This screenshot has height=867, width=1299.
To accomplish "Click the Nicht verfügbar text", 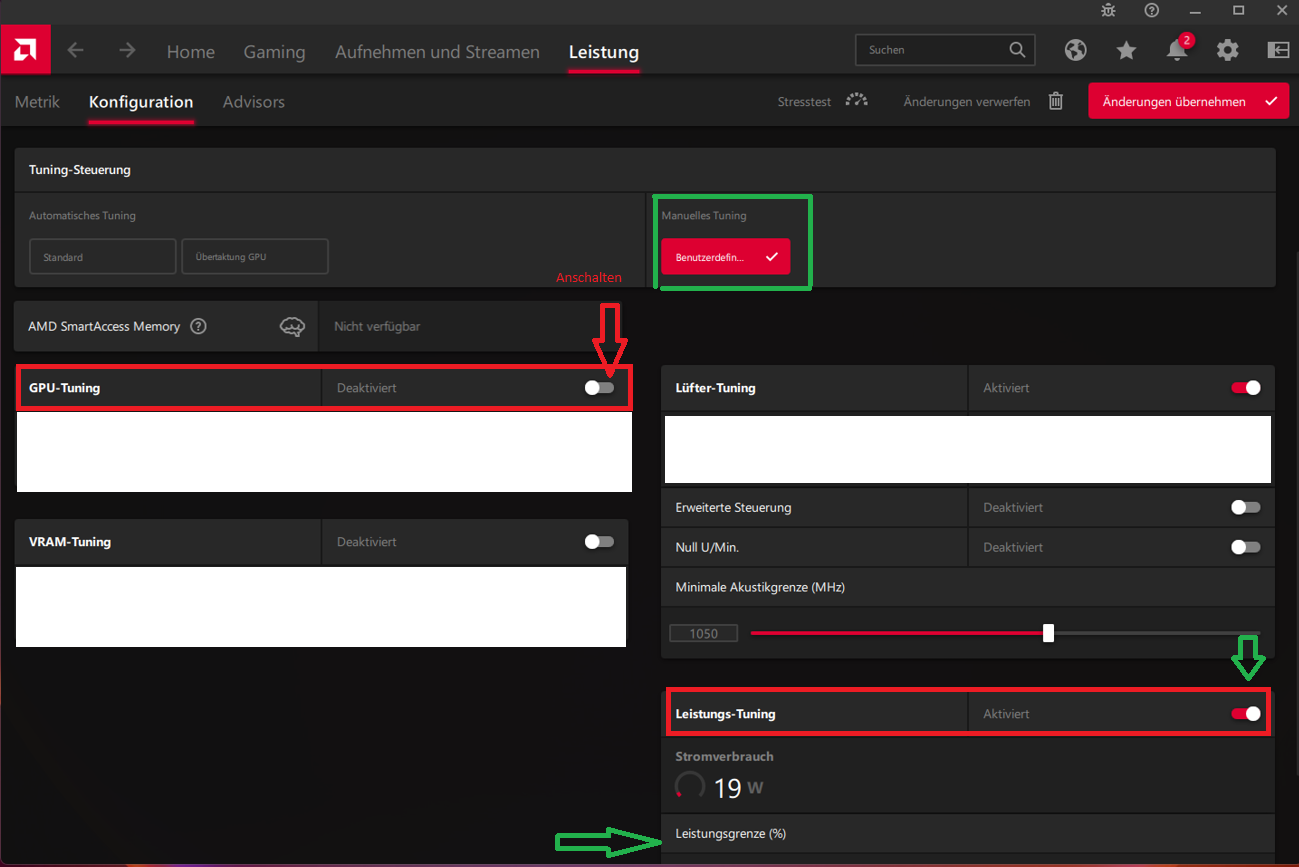I will [376, 326].
